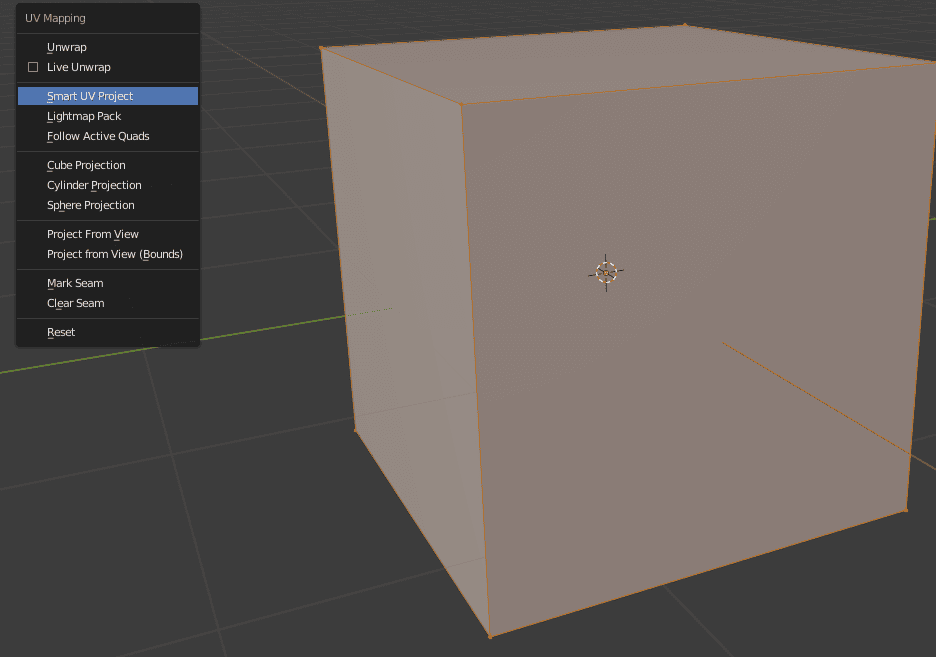Select Mark Seam option
Screen dimensions: 936x657
75,283
